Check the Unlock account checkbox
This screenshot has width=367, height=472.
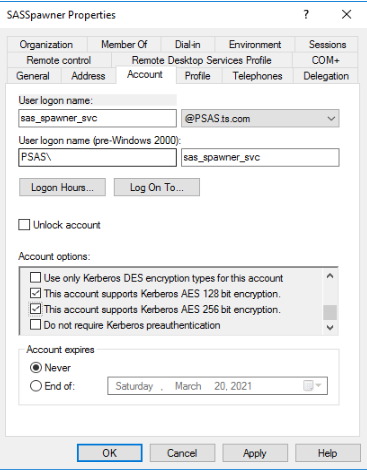click(24, 225)
